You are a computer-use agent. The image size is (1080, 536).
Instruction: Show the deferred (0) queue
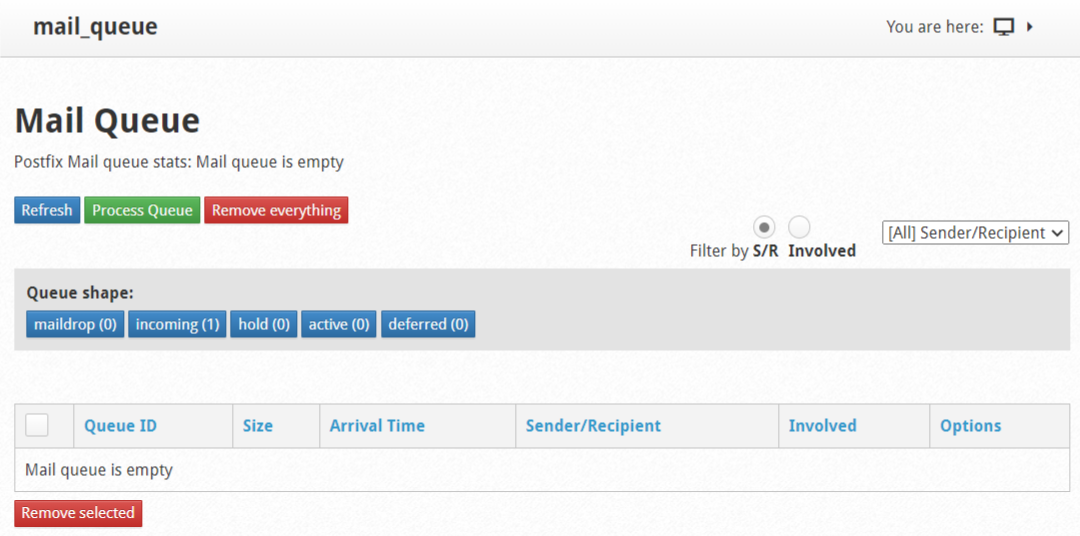pos(428,324)
